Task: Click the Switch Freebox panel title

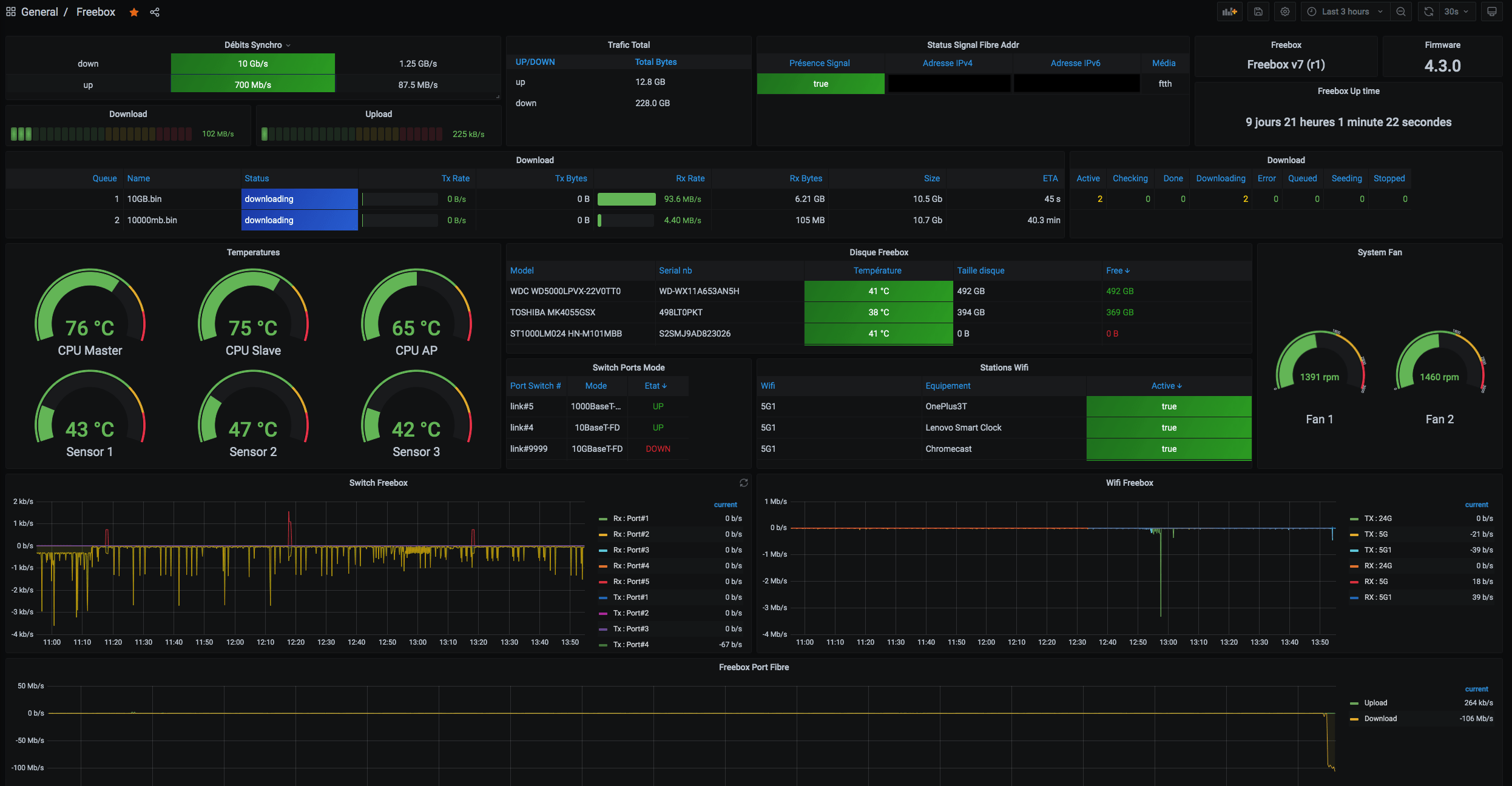Action: click(378, 483)
